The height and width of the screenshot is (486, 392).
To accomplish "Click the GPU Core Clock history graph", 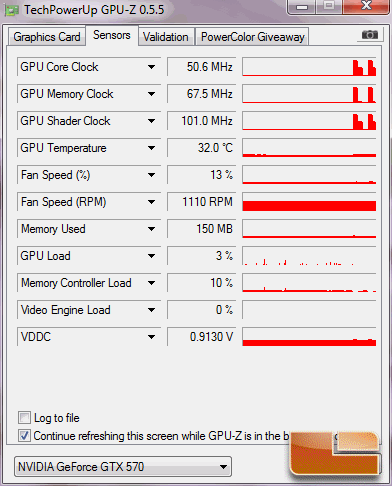I will pos(309,67).
